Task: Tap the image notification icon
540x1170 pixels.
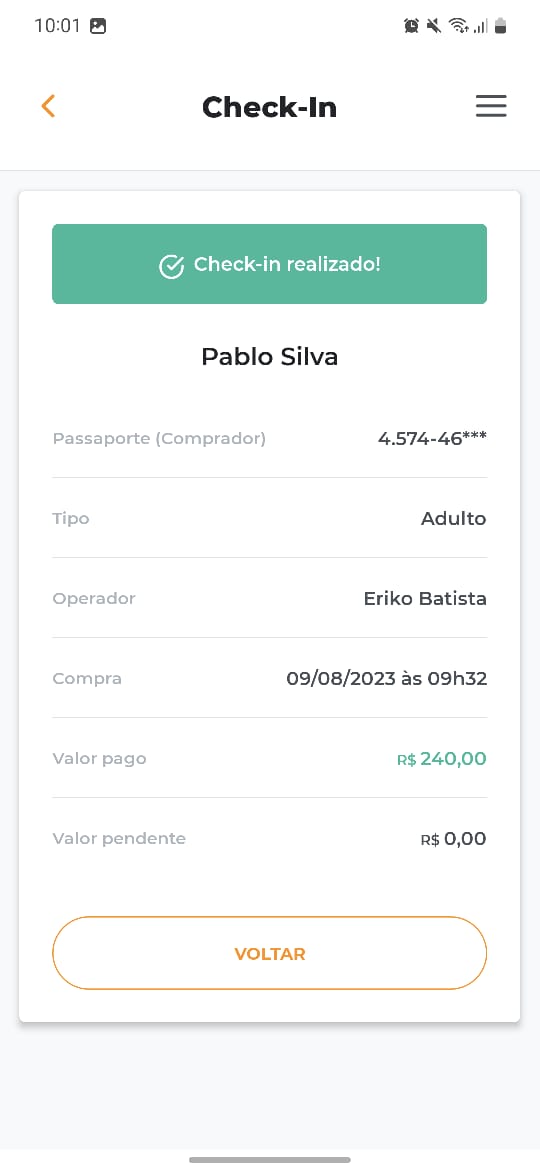Action: coord(98,26)
